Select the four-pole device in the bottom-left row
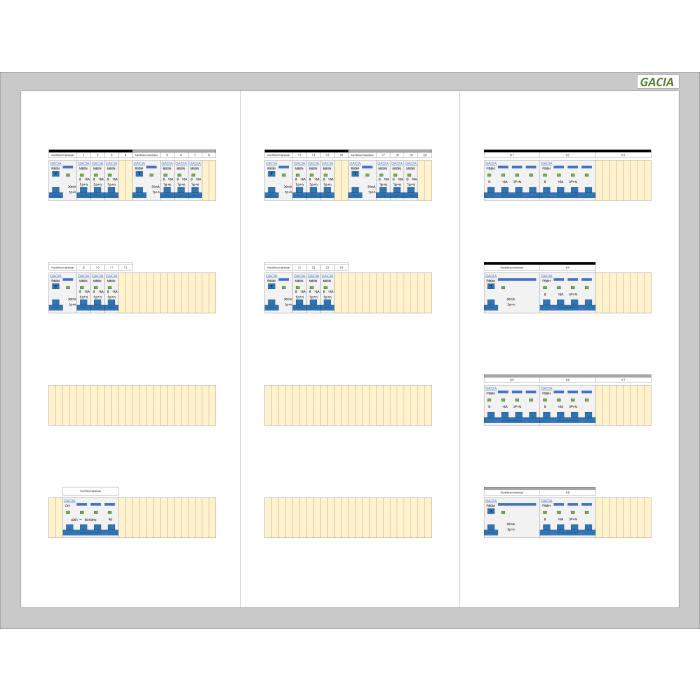The image size is (700, 700). click(90, 517)
